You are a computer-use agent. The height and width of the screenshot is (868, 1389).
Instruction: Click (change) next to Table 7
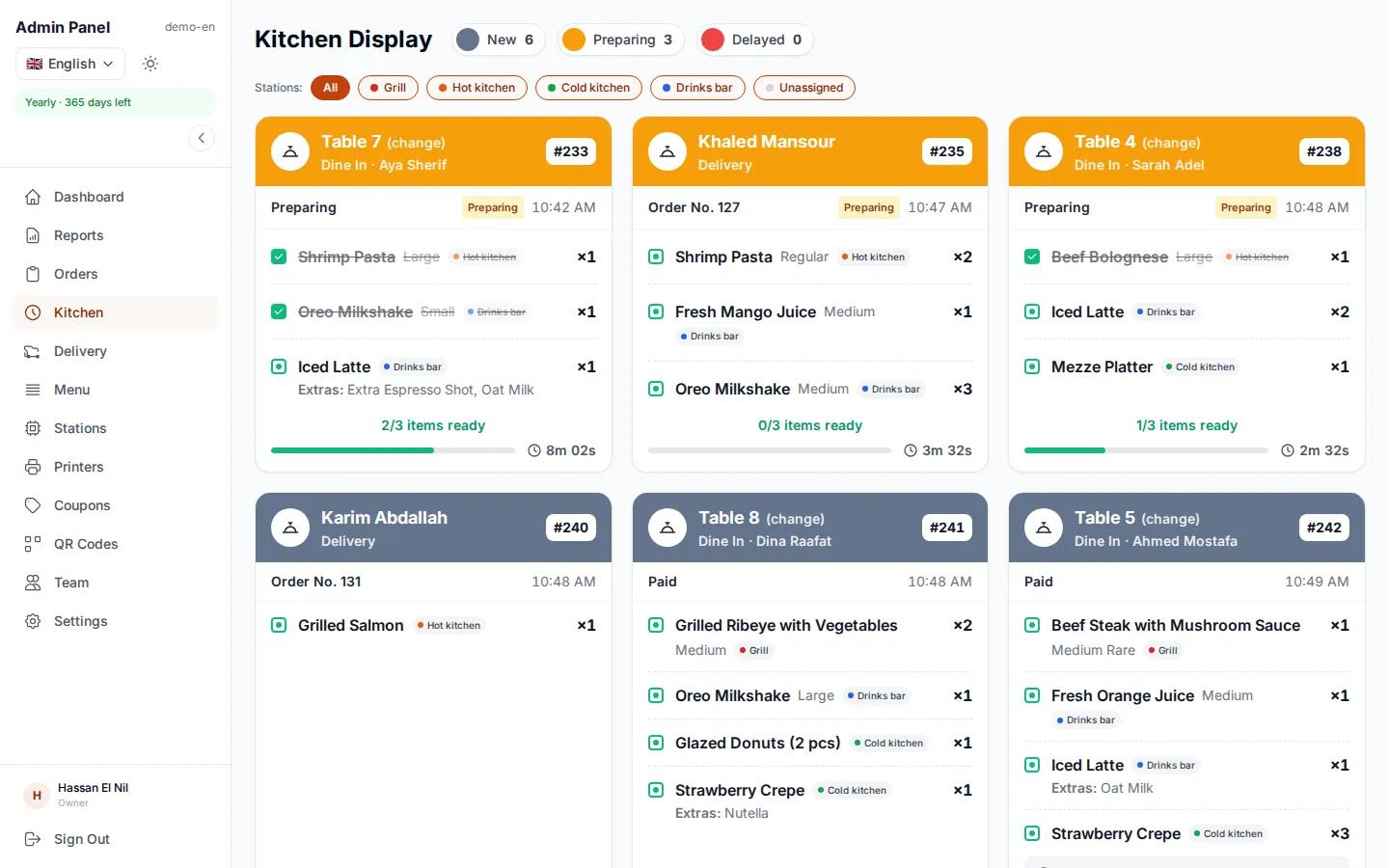416,143
